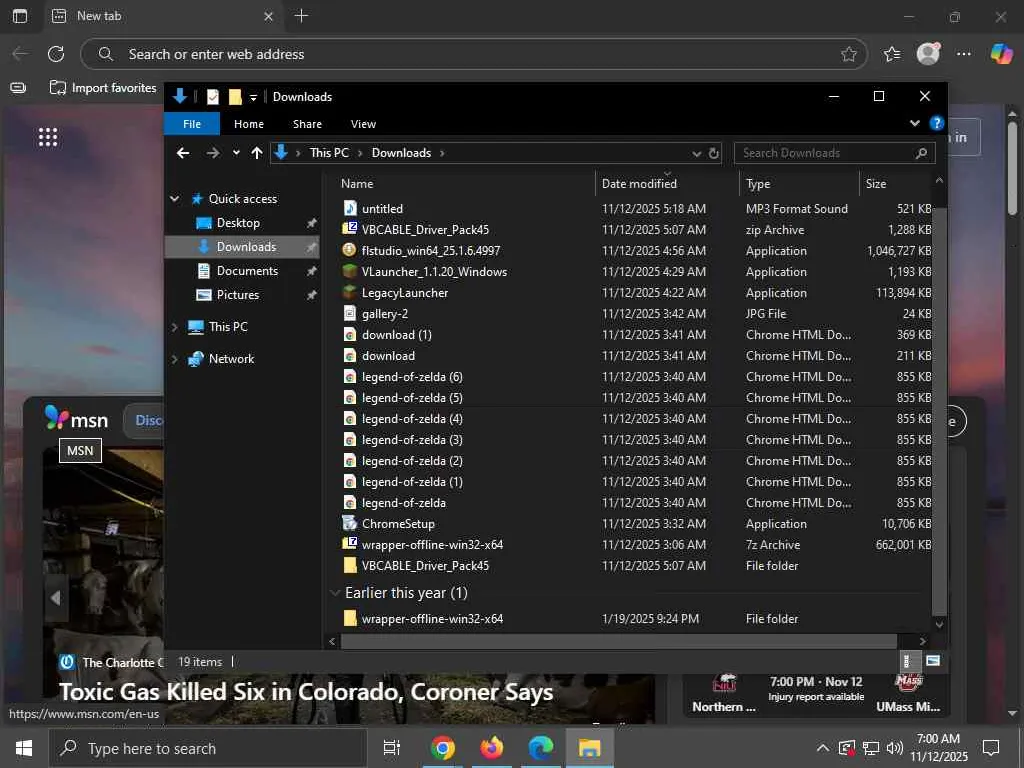The height and width of the screenshot is (768, 1024).
Task: Click the New folder quick access toolbar icon
Action: pyautogui.click(x=235, y=97)
